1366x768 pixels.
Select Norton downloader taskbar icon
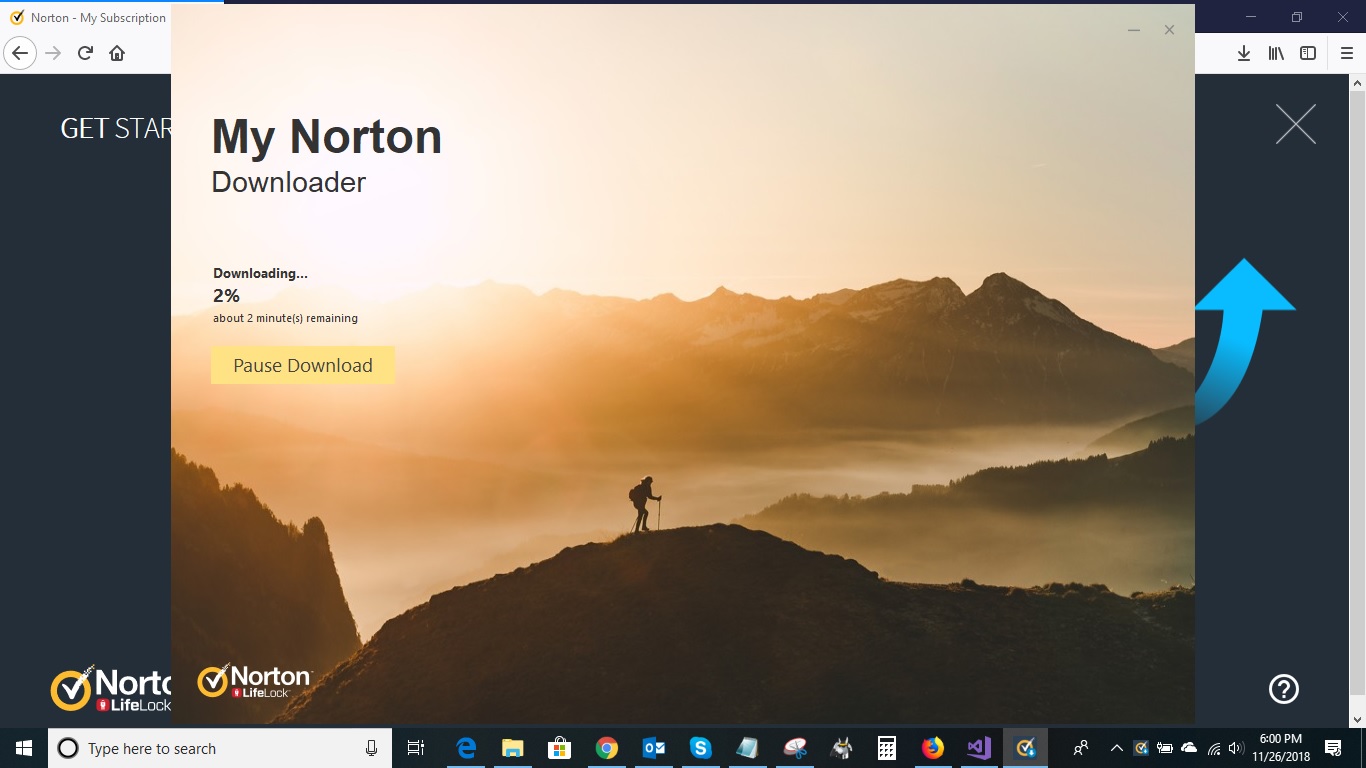pyautogui.click(x=1025, y=748)
